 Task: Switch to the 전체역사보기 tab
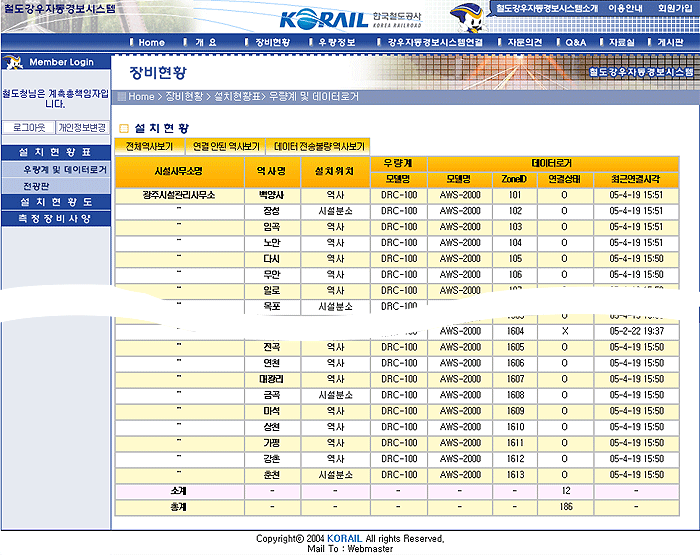[x=150, y=146]
